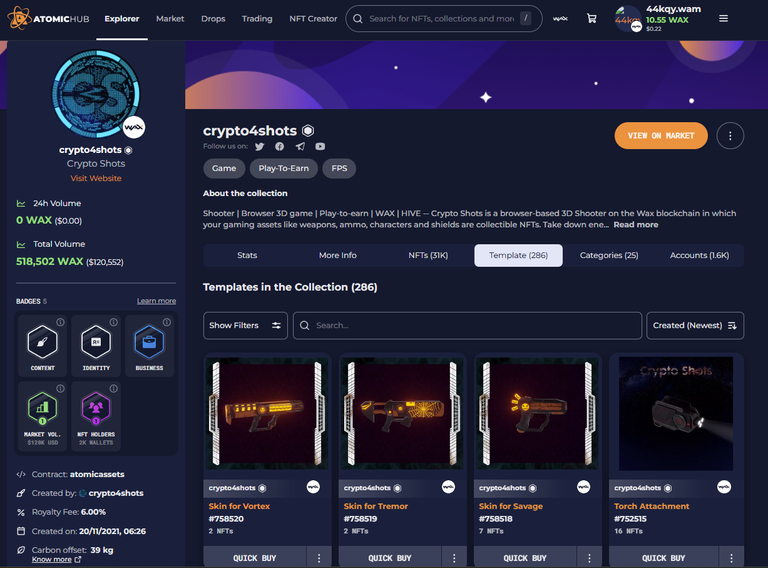Image resolution: width=768 pixels, height=568 pixels.
Task: Click the Know more carbon offset link
Action: click(x=56, y=559)
